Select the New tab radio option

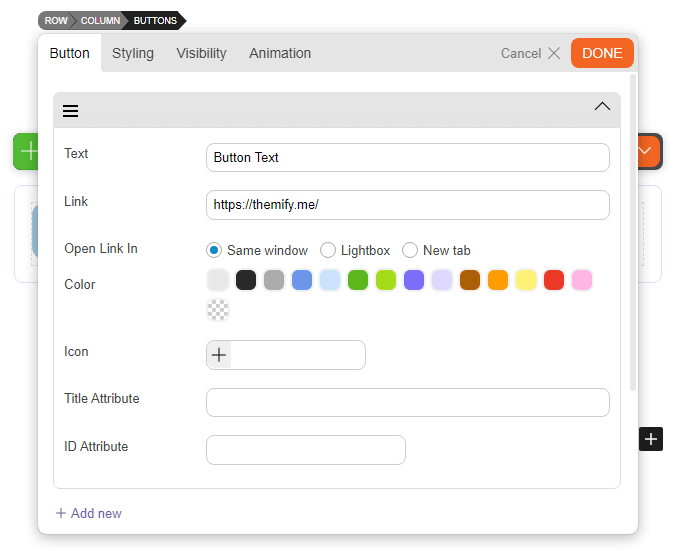410,250
